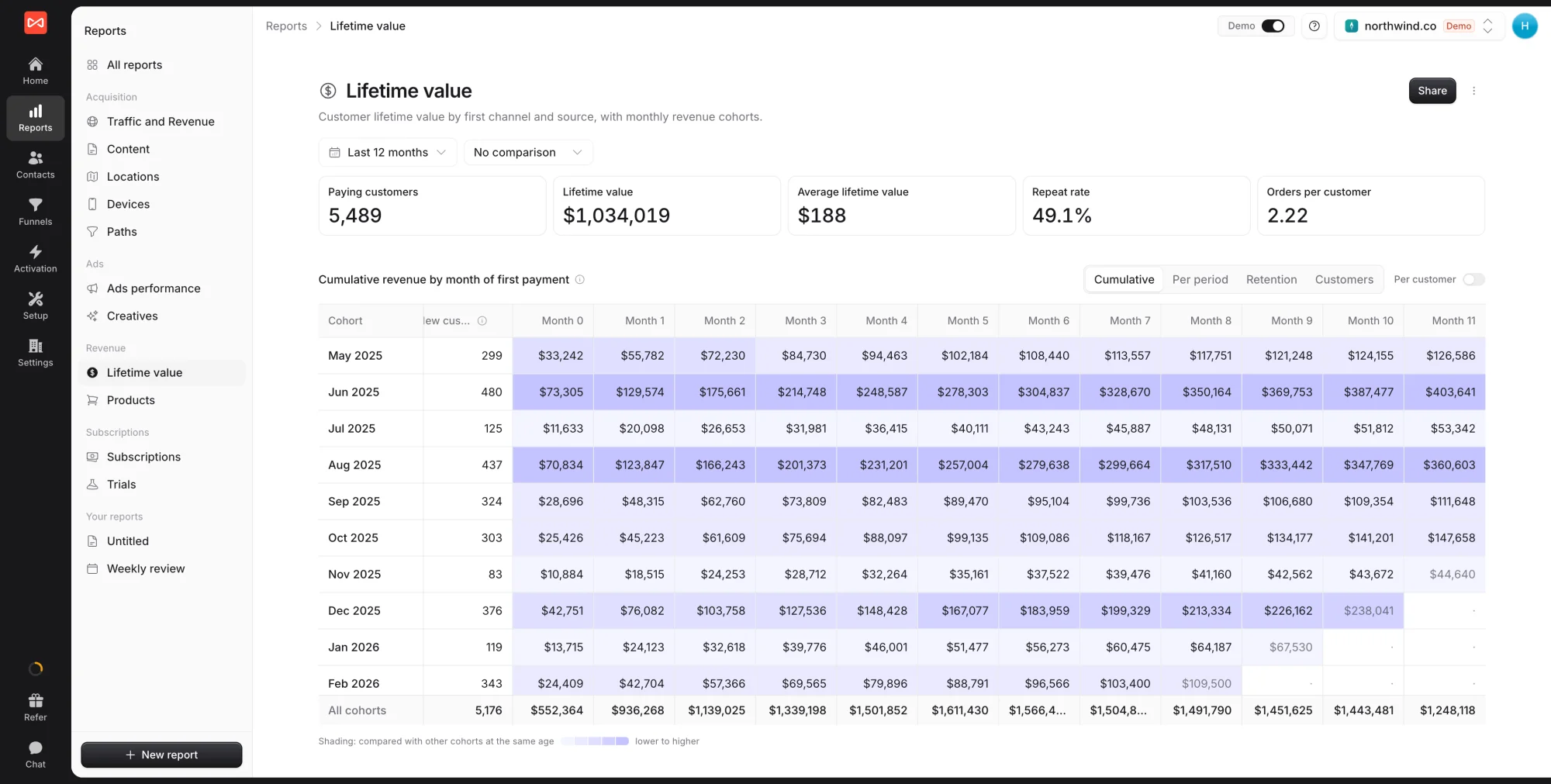Enable the Per customer switch
Screen dimensions: 1551x784
[1473, 279]
